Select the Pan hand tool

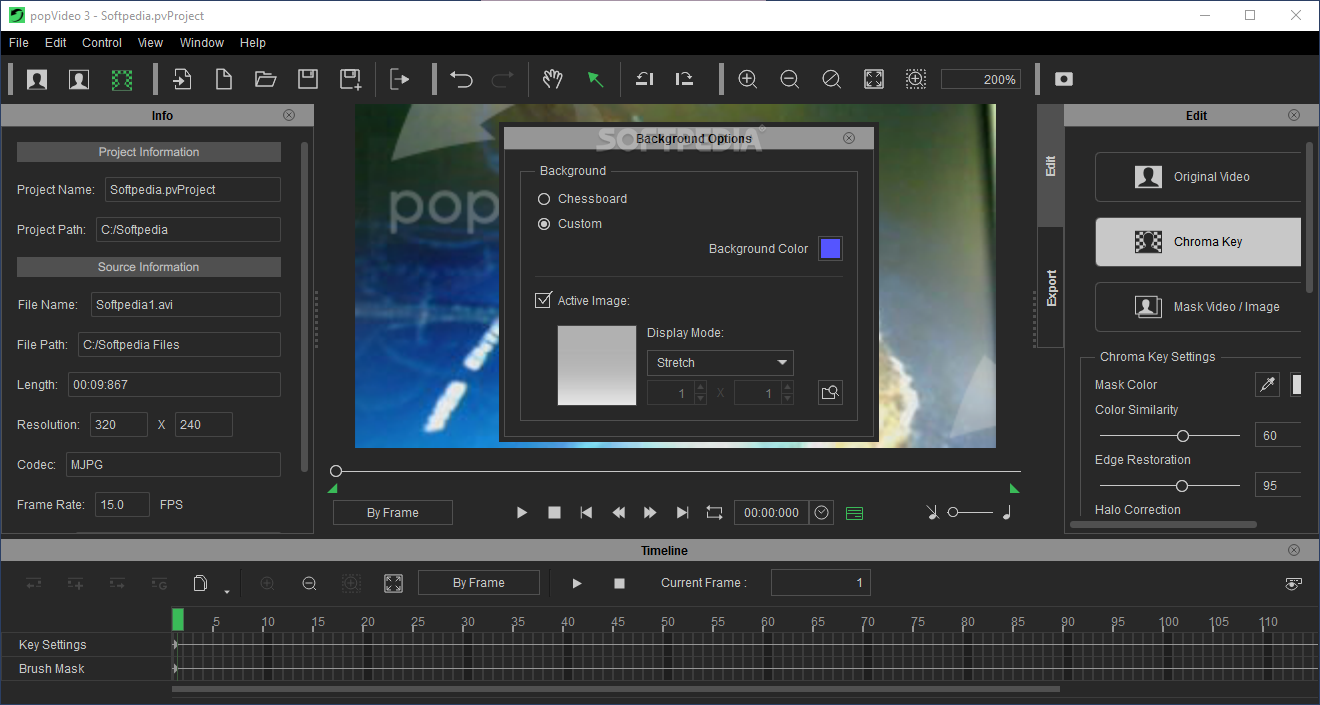553,79
